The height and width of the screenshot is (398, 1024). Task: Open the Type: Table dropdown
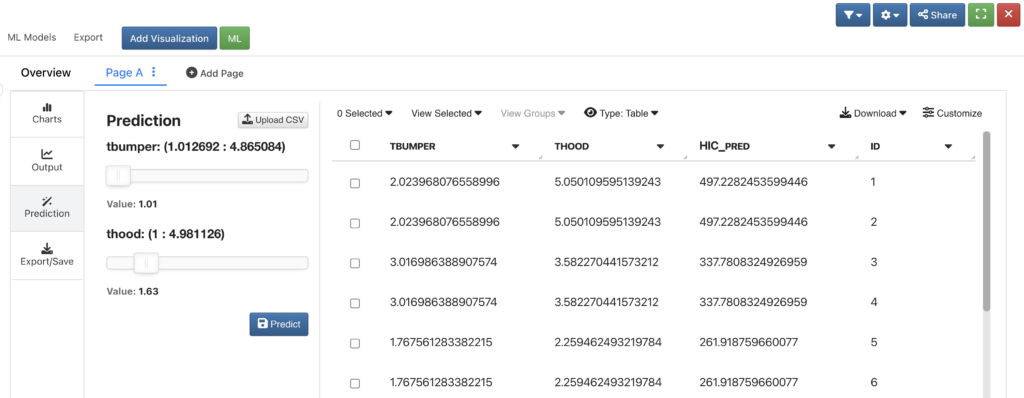point(621,113)
